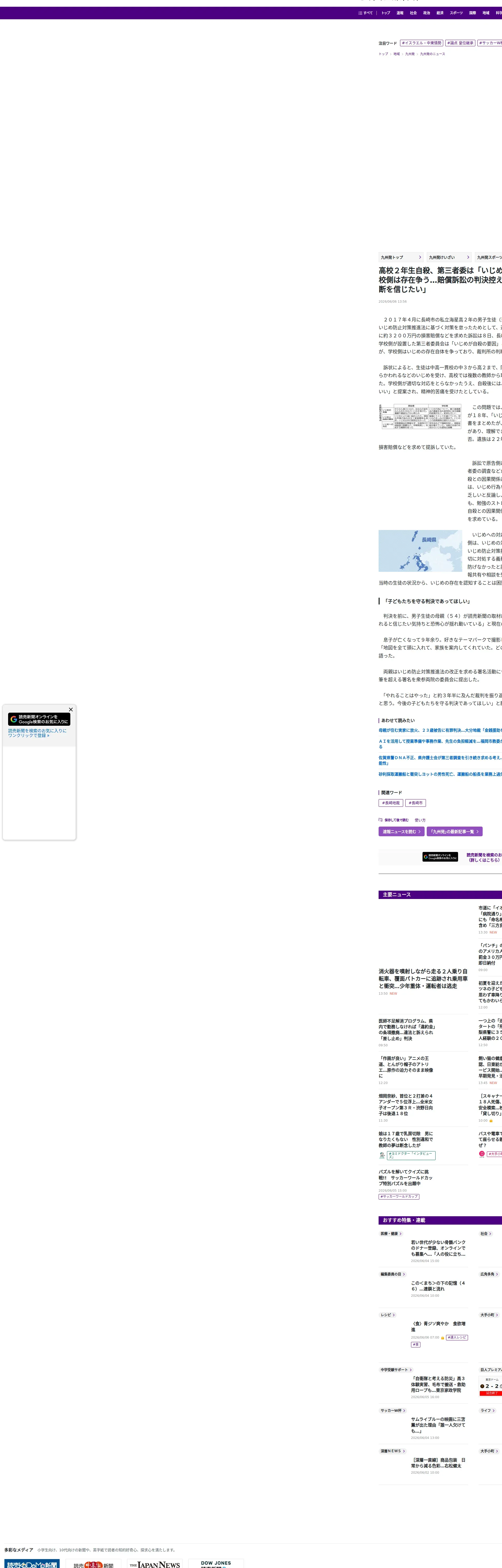502x1568 pixels.
Task: Open headline 消火器を噴射しながら走る２人乗り自転車
Action: (x=423, y=978)
